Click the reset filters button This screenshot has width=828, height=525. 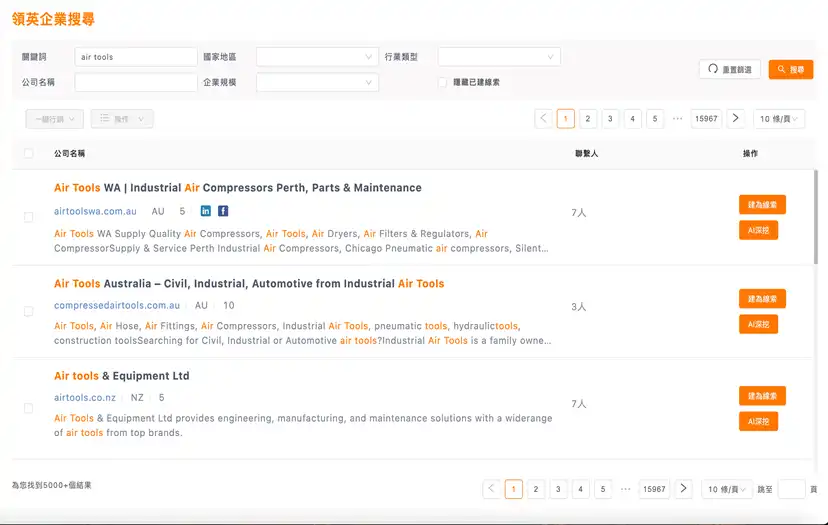click(730, 69)
